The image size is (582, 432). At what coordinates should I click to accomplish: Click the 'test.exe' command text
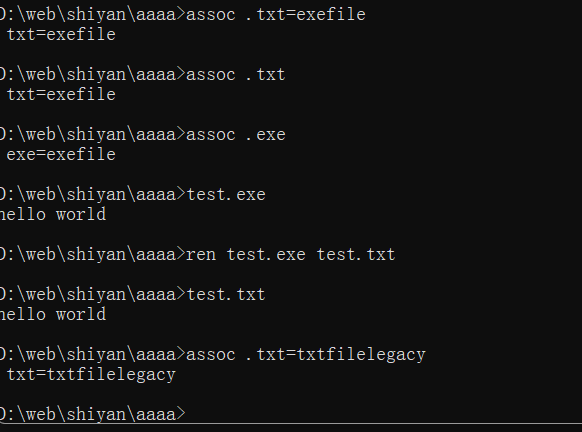226,195
